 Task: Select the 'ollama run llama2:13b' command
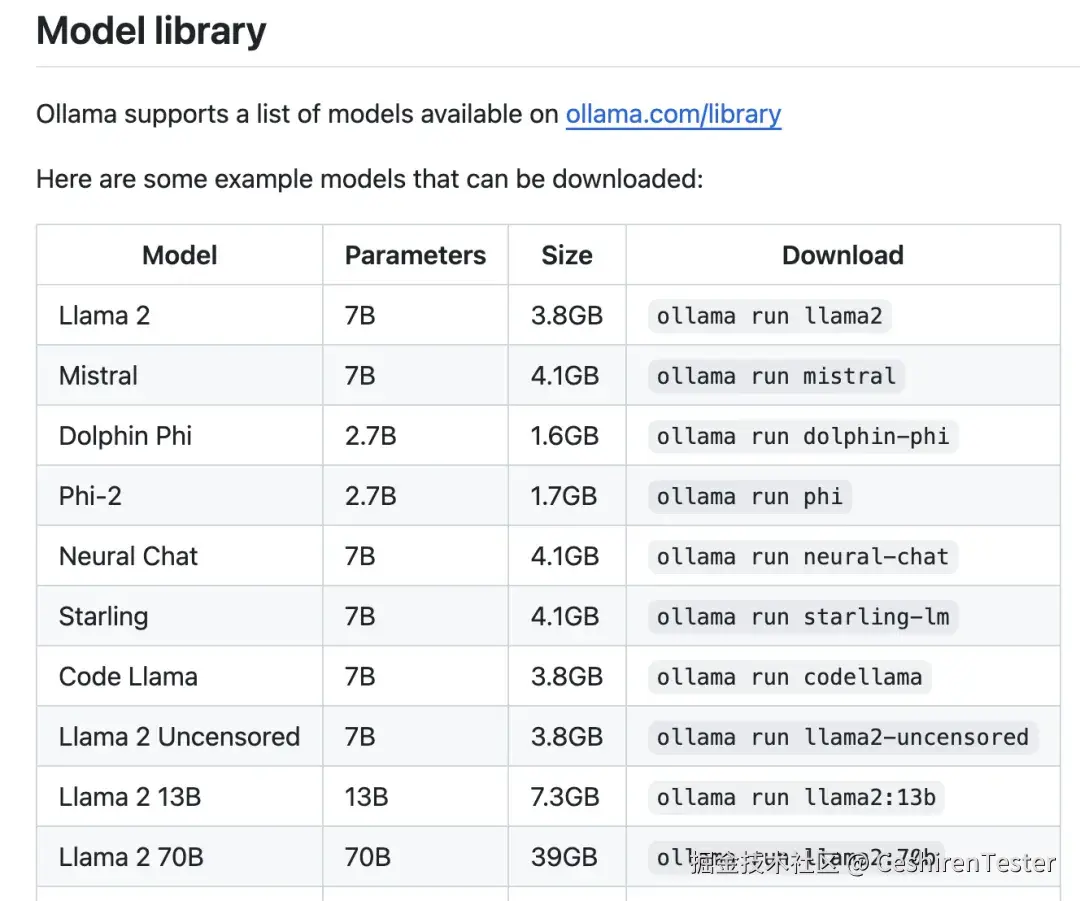[x=796, y=797]
